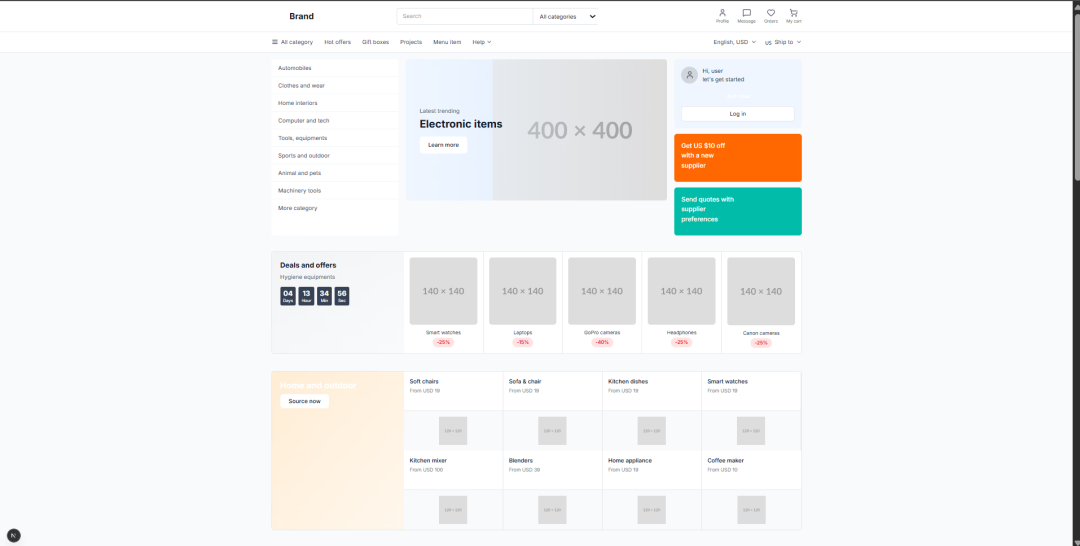Image resolution: width=1080 pixels, height=546 pixels.
Task: Click in the Search input field
Action: tap(465, 17)
